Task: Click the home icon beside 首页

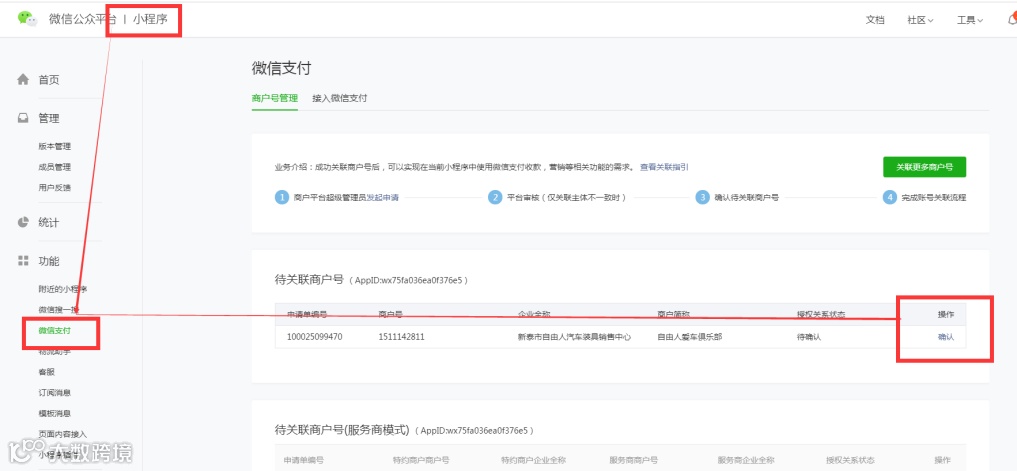Action: click(x=23, y=80)
